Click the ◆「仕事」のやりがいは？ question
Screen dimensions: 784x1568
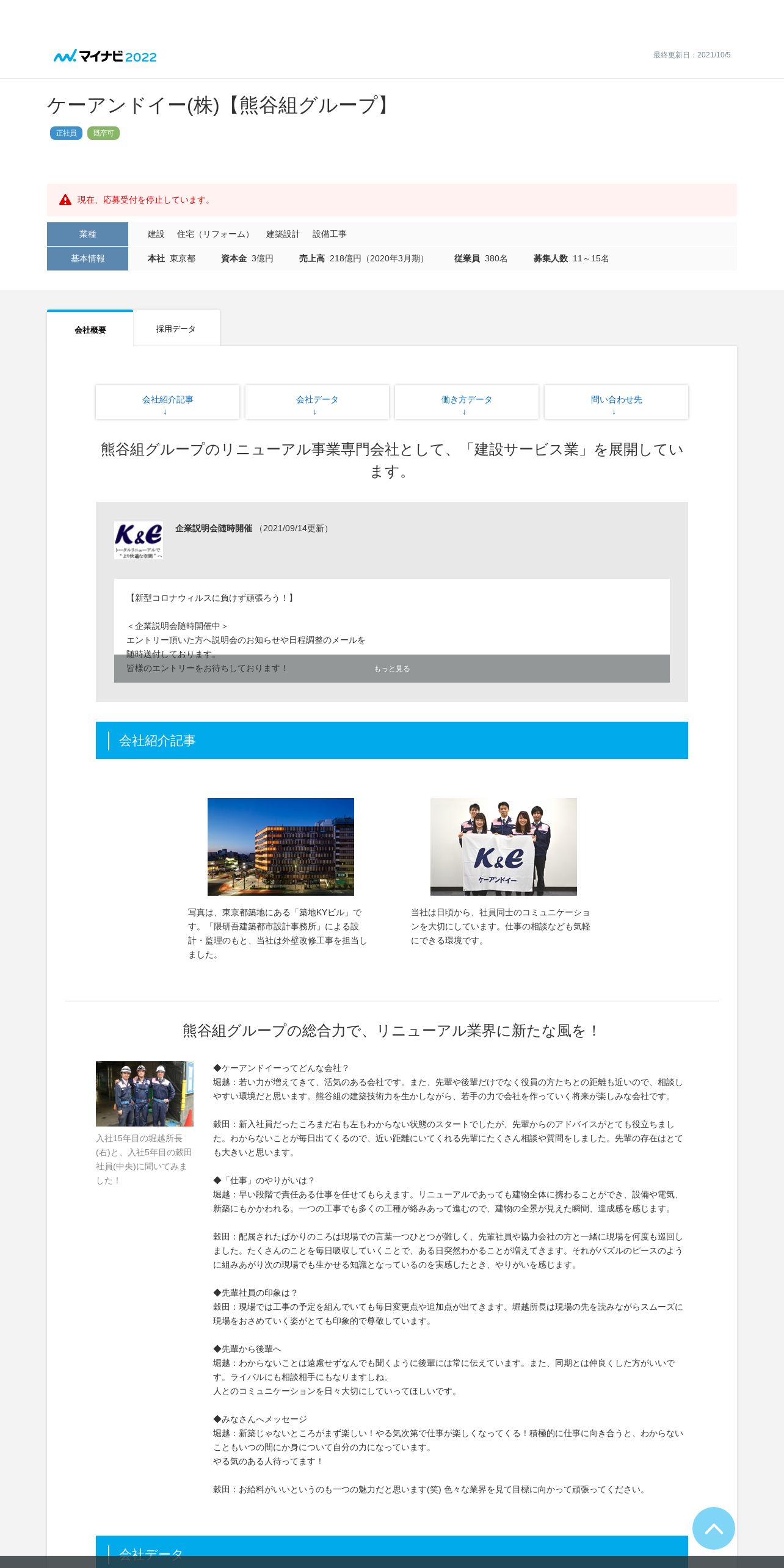point(264,1180)
